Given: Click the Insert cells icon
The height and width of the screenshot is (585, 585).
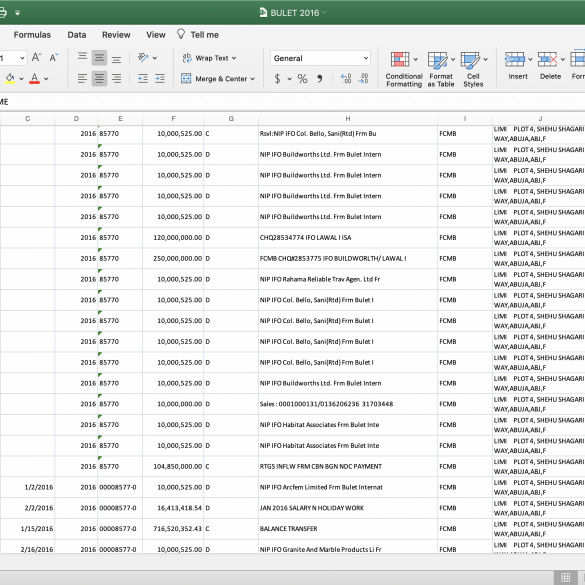Looking at the screenshot, I should [x=515, y=59].
